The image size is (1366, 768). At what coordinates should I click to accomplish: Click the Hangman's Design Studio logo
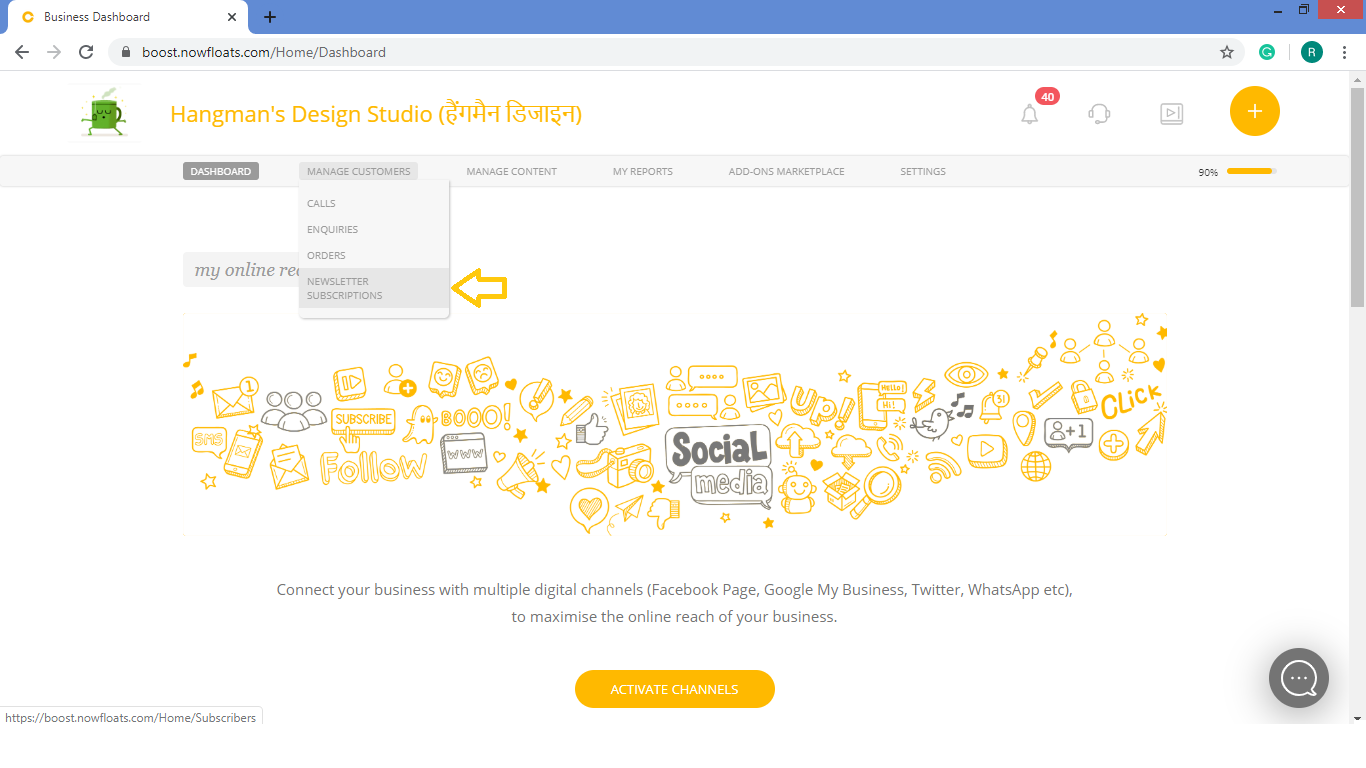[105, 113]
